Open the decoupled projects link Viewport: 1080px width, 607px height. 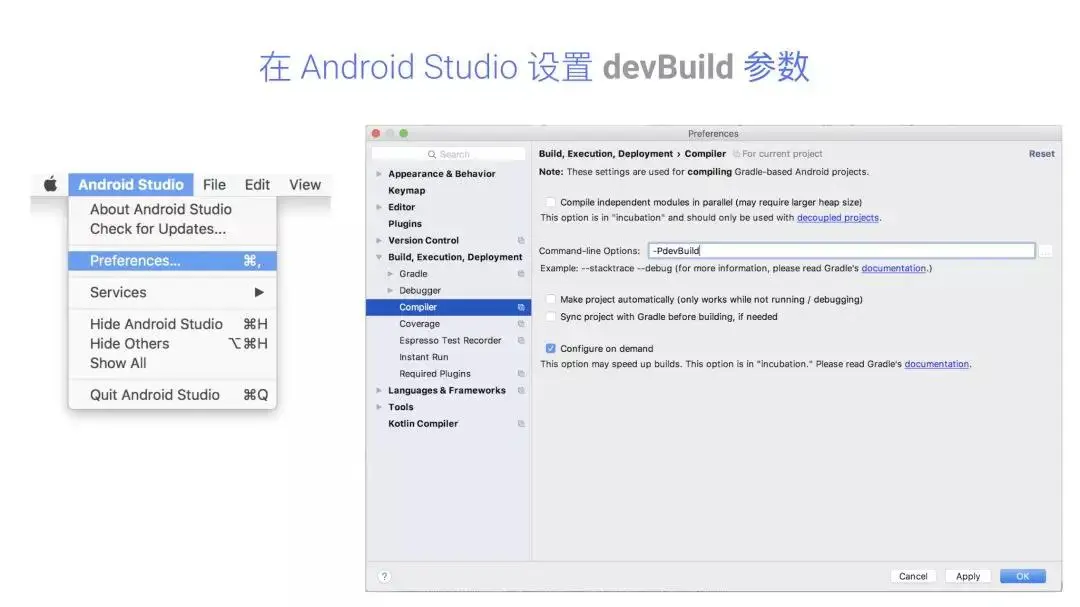pos(838,218)
